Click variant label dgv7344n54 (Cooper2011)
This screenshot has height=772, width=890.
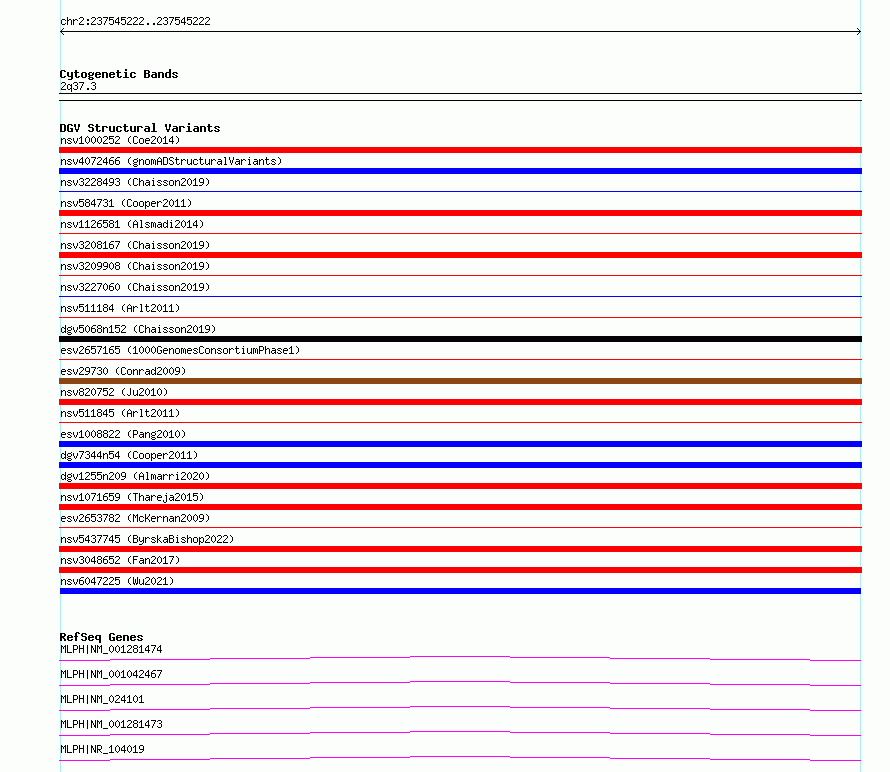point(129,455)
